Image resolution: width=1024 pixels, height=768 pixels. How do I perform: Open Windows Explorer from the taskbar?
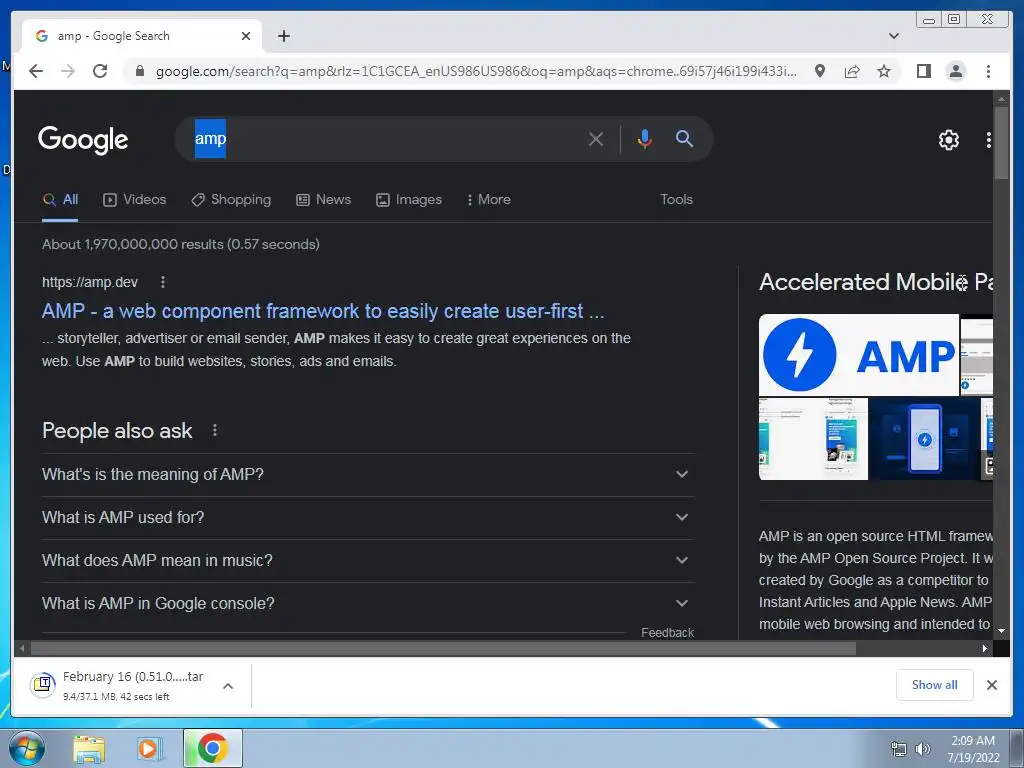(89, 748)
